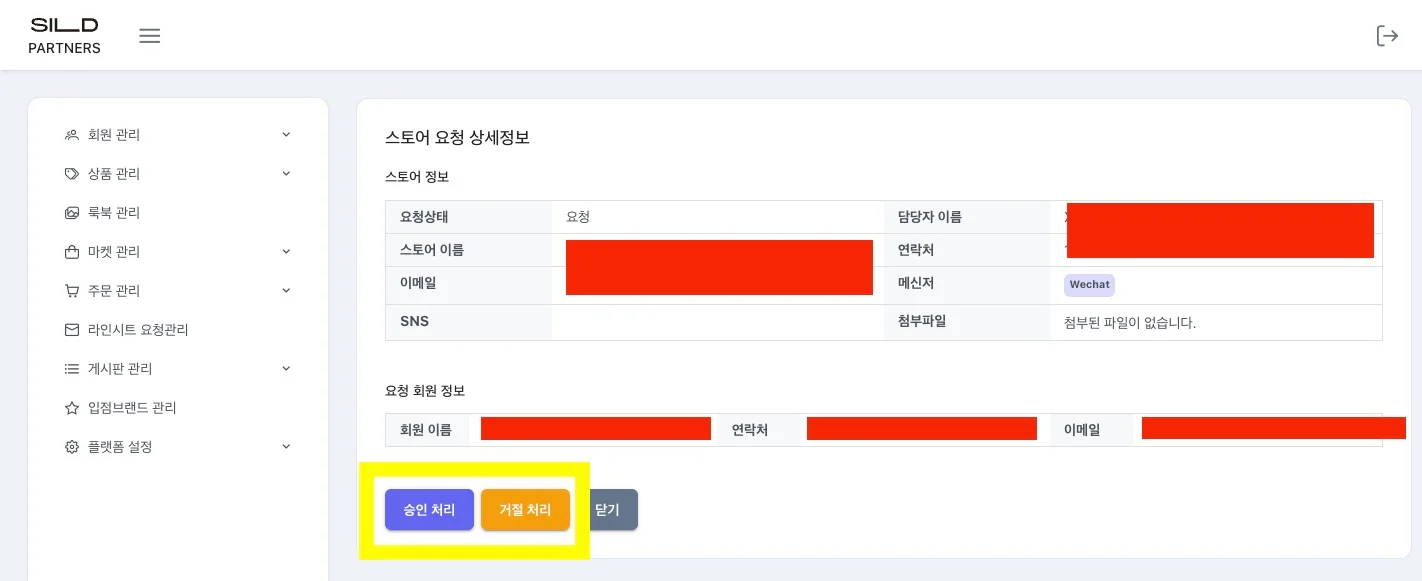Expand the 게시판 관리 chevron
The width and height of the screenshot is (1422, 581).
tap(286, 369)
